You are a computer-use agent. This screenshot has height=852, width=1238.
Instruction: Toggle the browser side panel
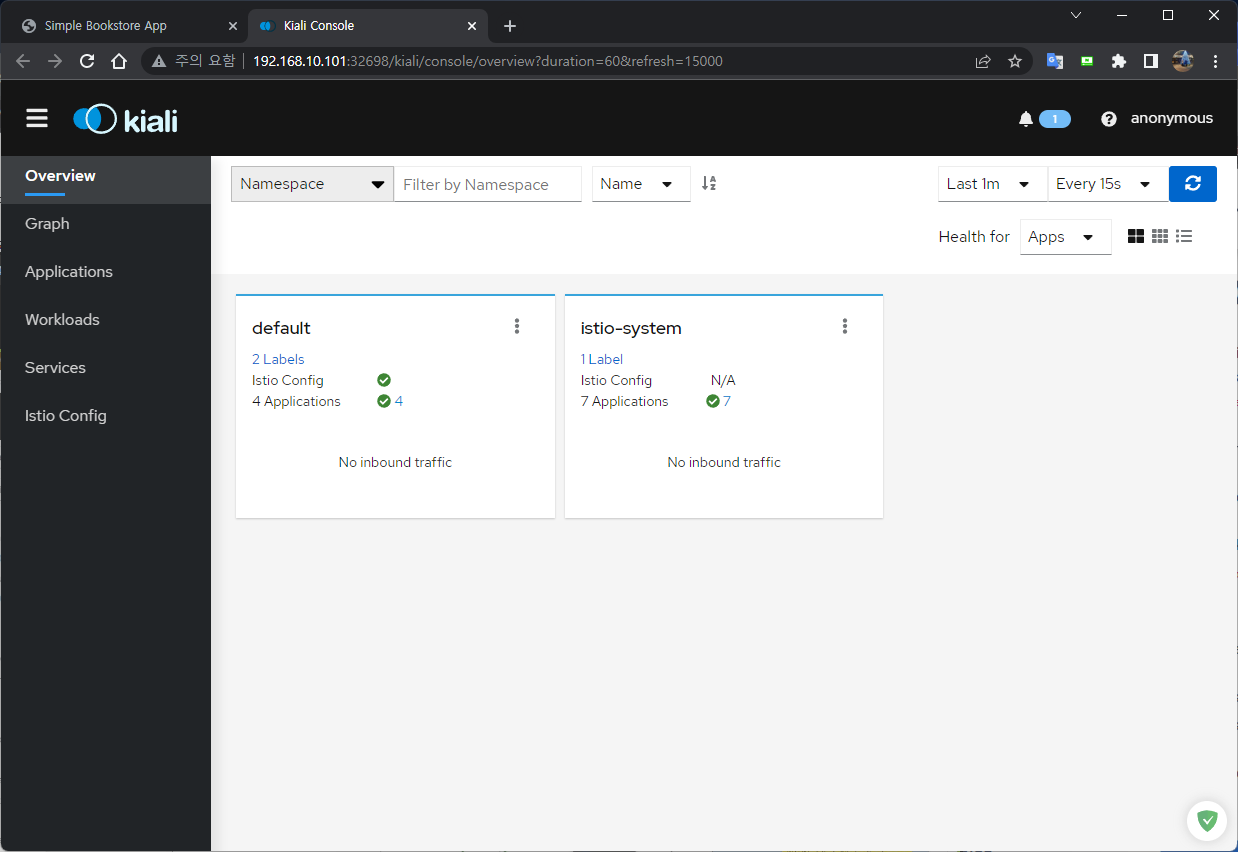tap(1151, 61)
